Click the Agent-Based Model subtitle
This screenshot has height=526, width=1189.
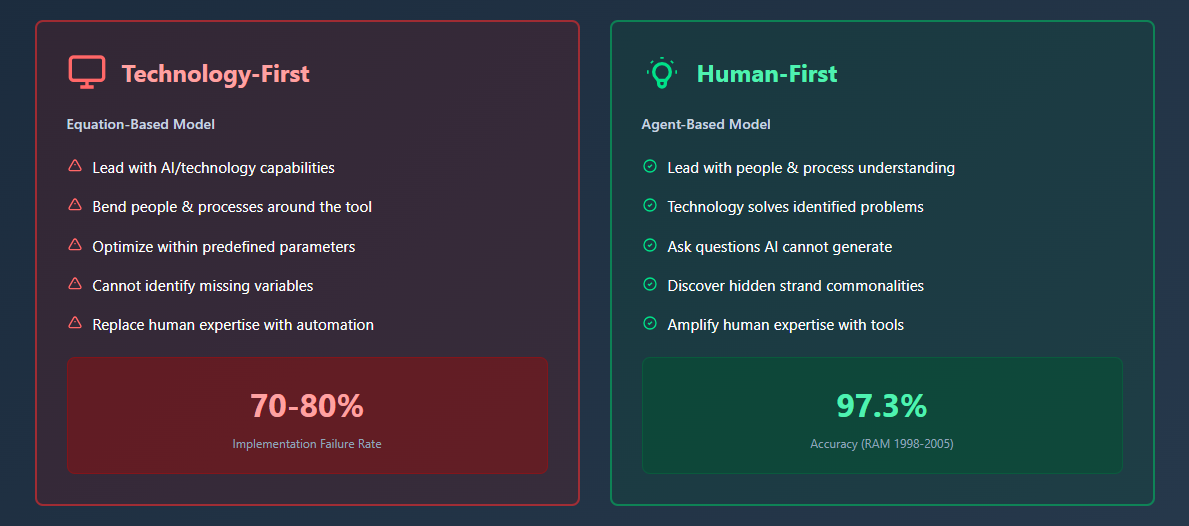tap(706, 125)
